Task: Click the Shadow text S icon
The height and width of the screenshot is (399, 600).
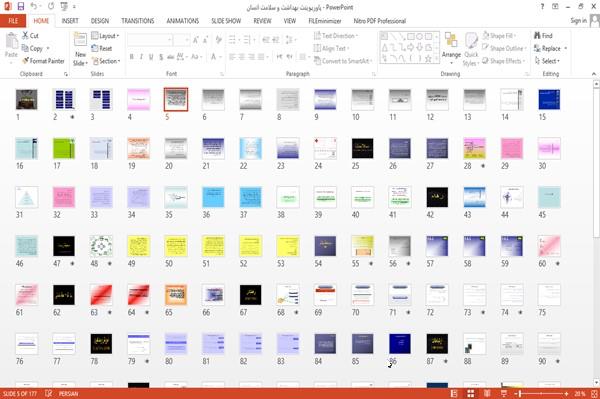Action: (161, 57)
